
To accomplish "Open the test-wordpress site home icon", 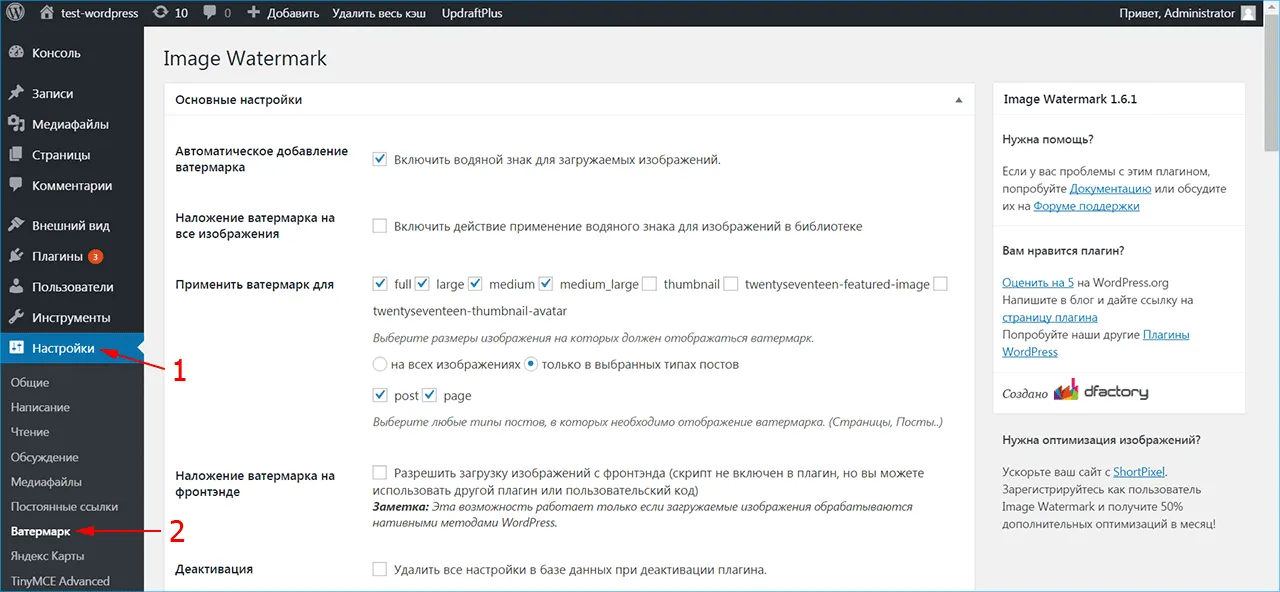I will tap(48, 13).
